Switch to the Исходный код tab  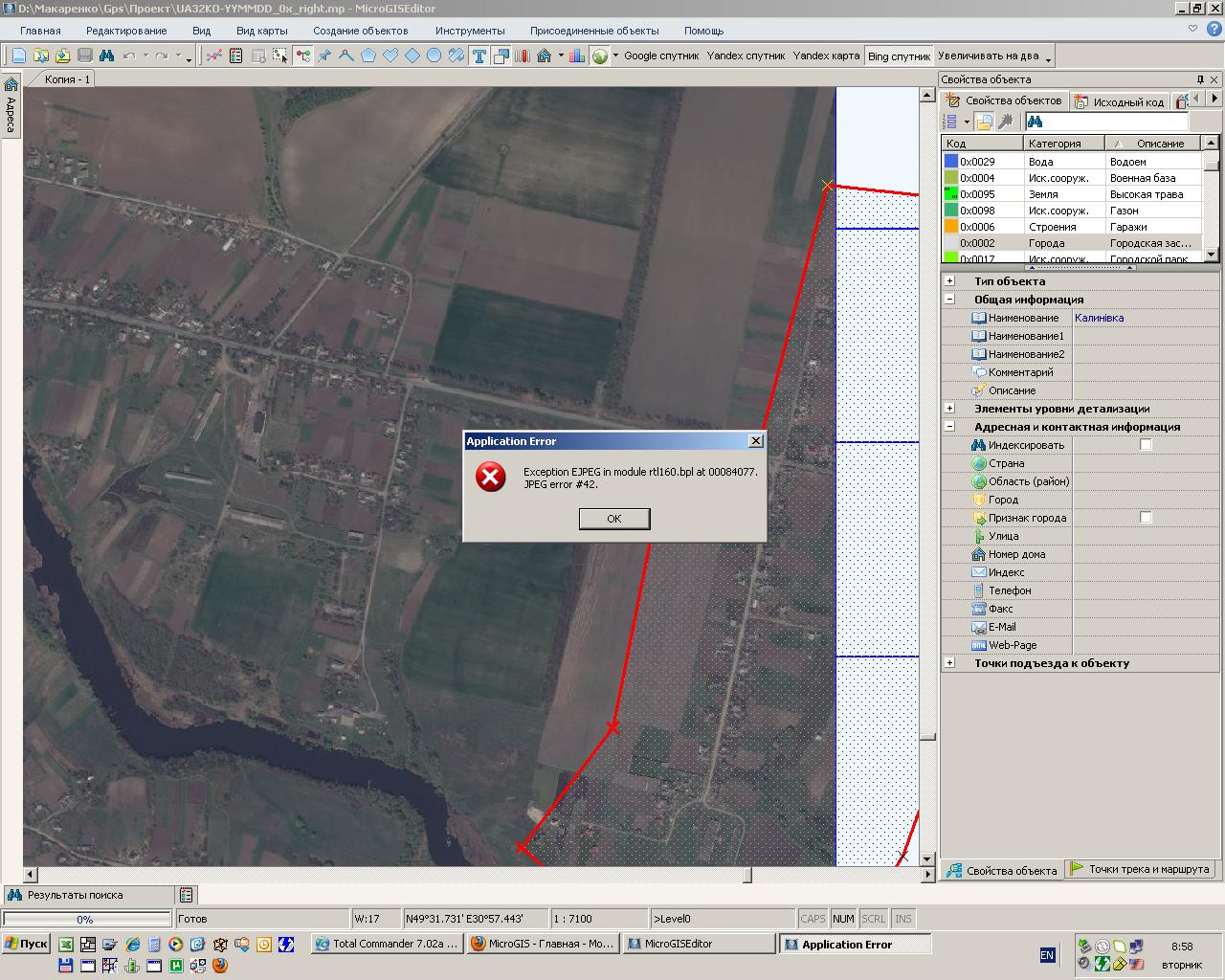click(1120, 101)
